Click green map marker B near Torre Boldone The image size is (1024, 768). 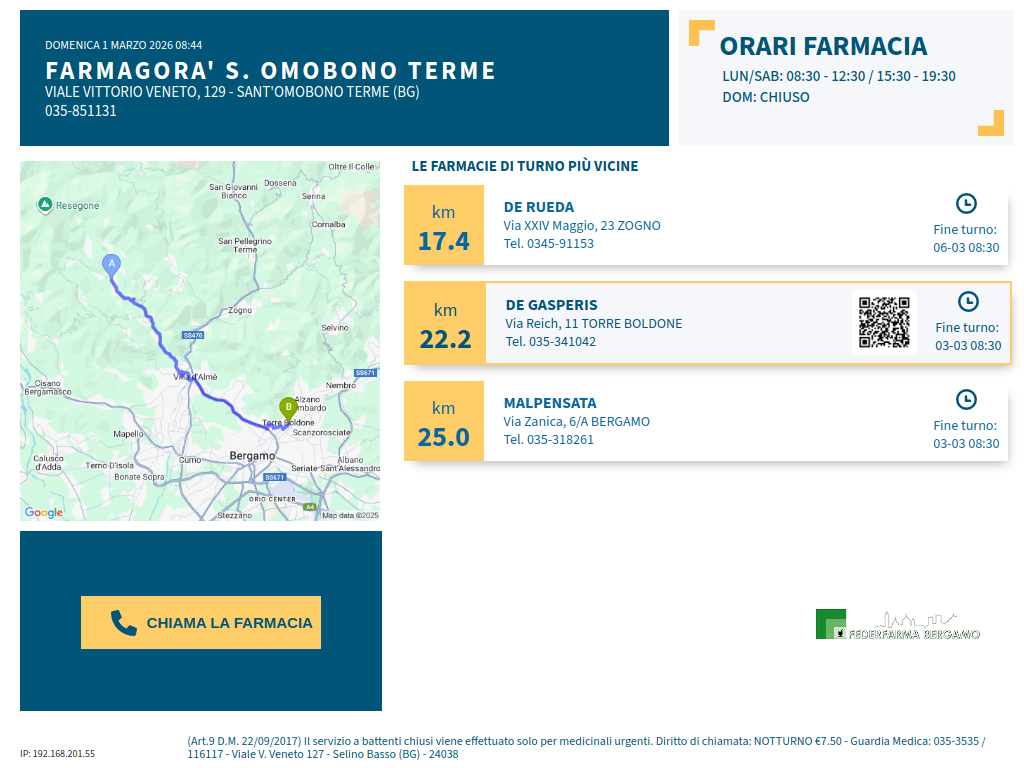[x=288, y=407]
